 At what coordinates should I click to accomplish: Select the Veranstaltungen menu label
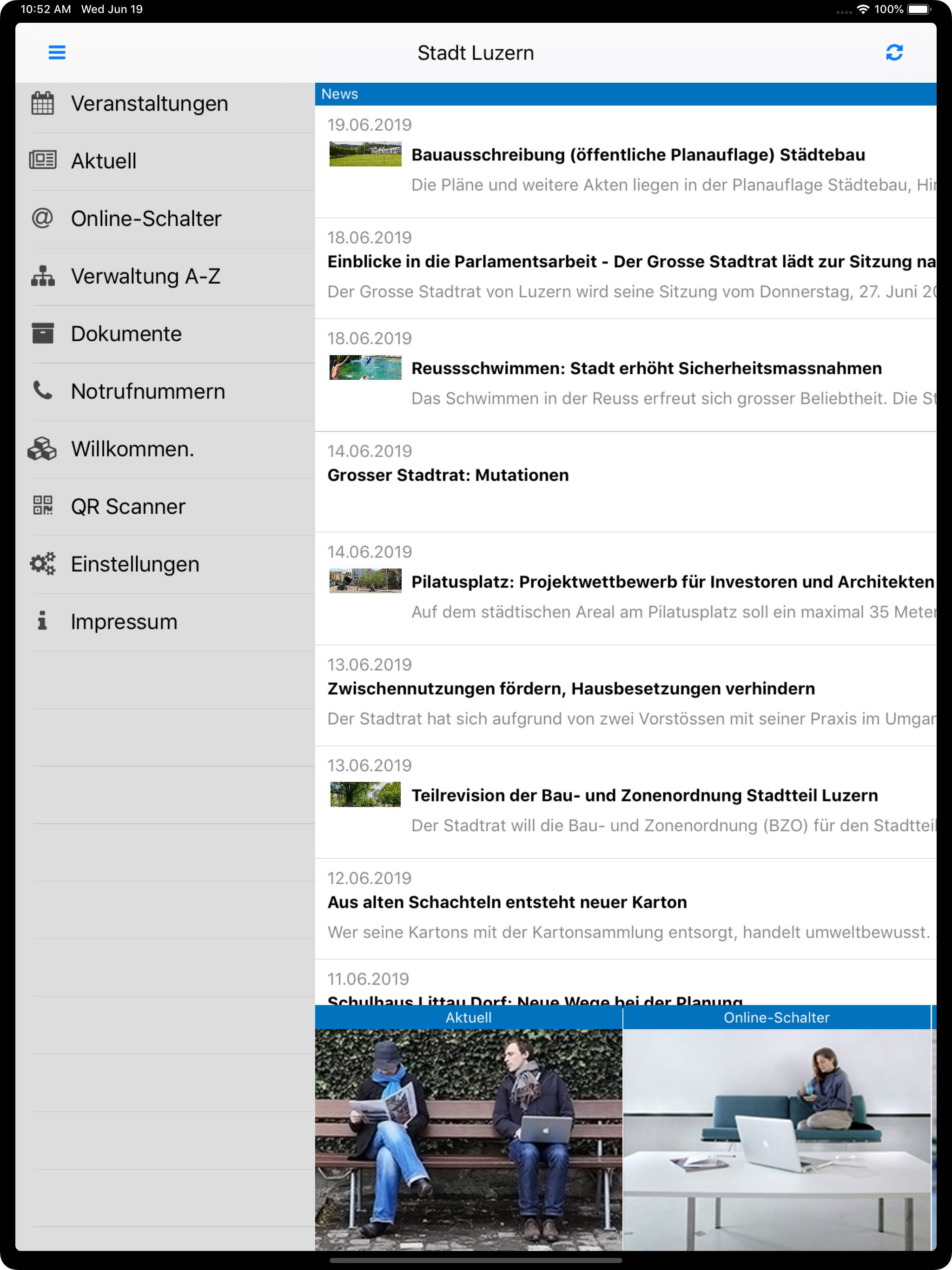(149, 104)
